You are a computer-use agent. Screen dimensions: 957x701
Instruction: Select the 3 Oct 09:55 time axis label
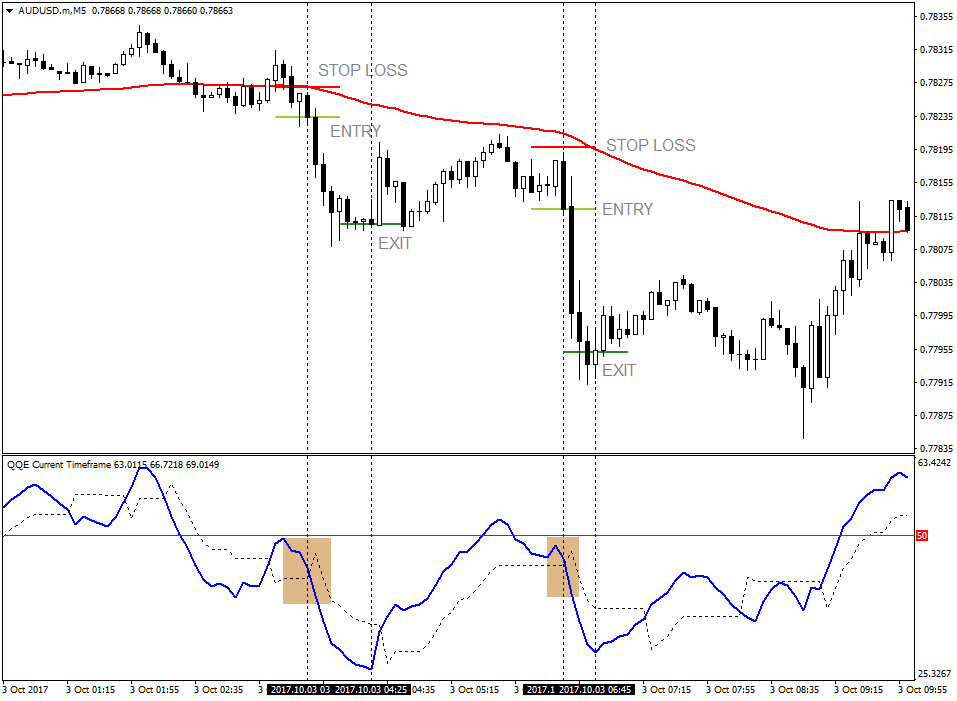point(921,688)
